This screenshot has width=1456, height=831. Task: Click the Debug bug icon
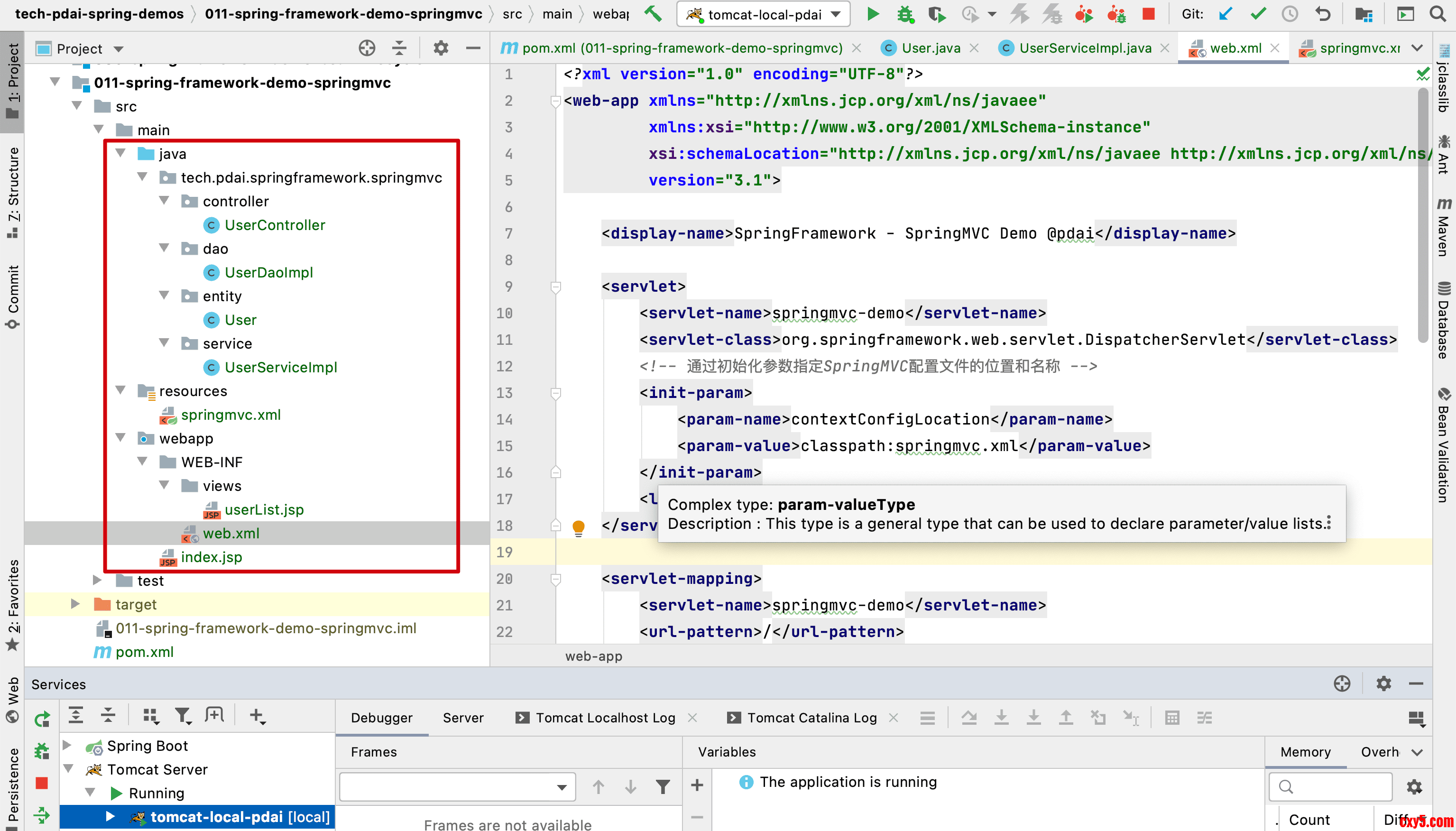point(904,14)
